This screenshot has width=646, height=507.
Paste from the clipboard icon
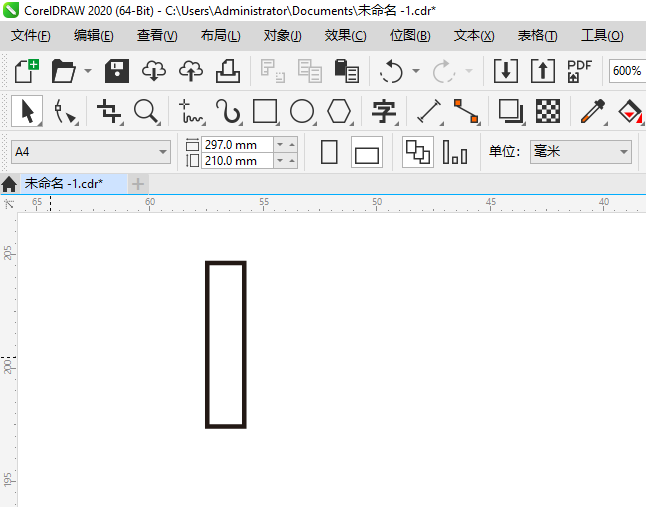346,71
